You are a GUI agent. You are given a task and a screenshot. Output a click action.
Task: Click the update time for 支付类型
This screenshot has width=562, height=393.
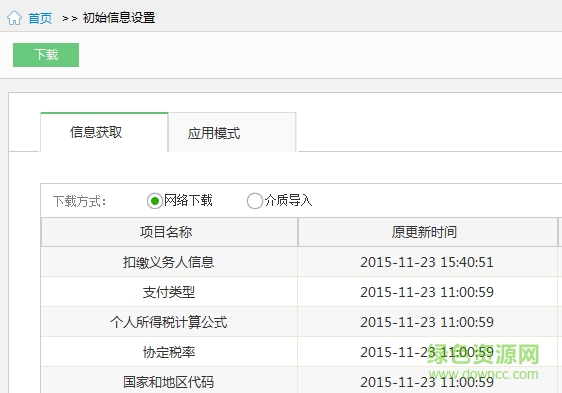427,292
